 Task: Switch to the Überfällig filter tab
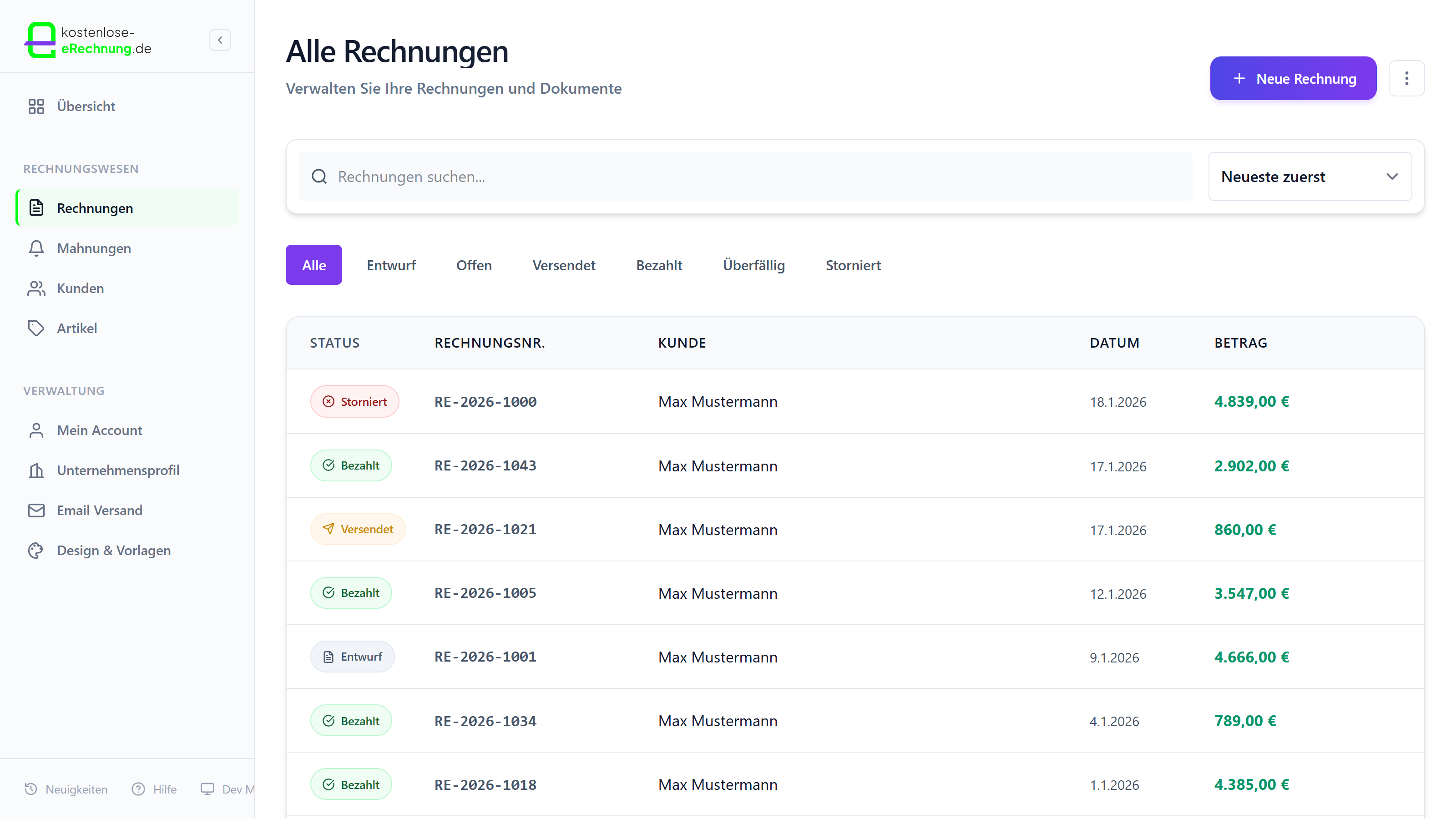[754, 265]
